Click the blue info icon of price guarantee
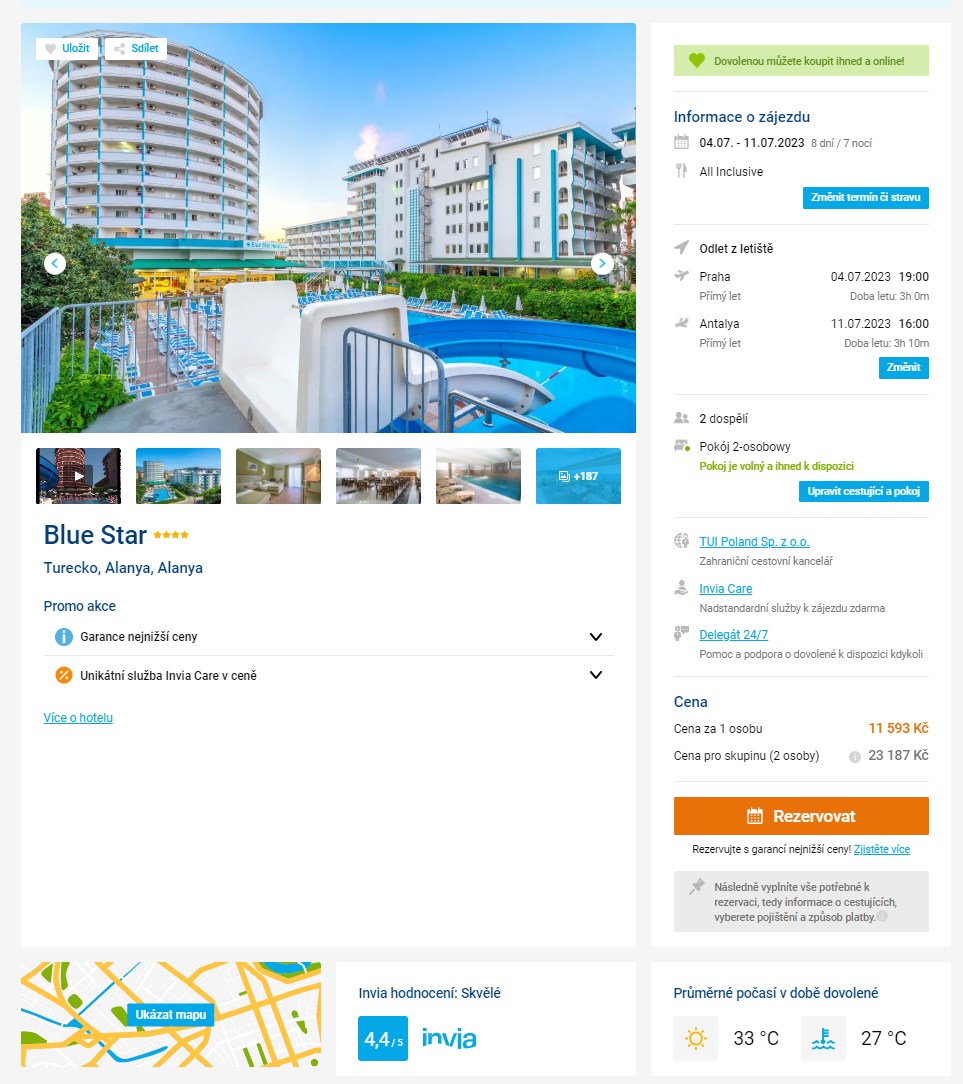The width and height of the screenshot is (963, 1084). click(x=64, y=637)
